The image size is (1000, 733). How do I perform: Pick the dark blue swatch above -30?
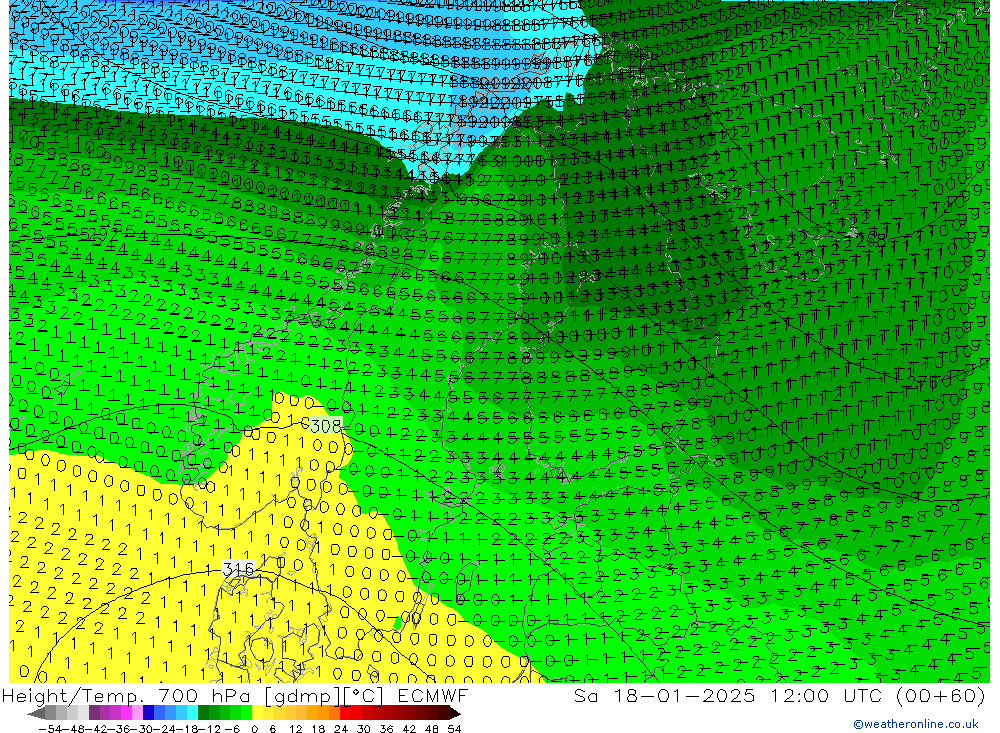tap(148, 713)
